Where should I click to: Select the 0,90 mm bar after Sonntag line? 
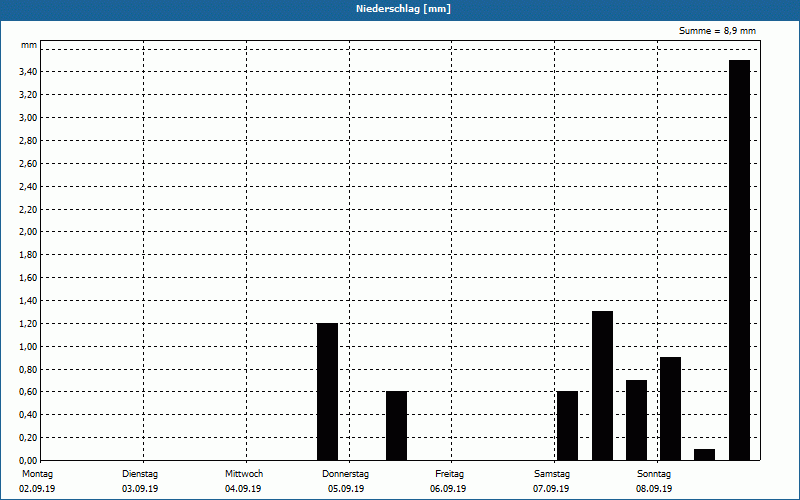pyautogui.click(x=670, y=409)
